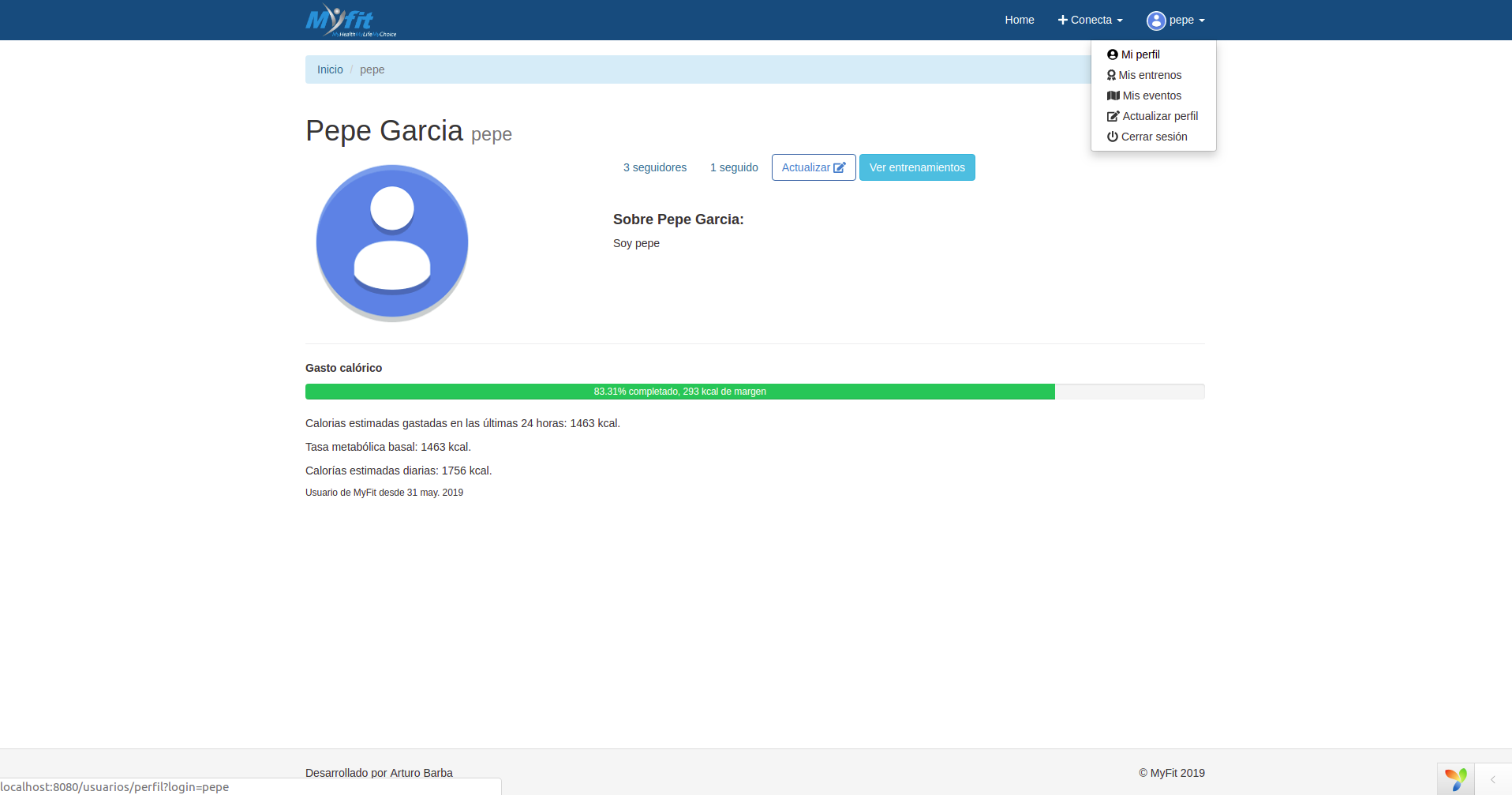Viewport: 1512px width, 795px height.
Task: Click the Calorías estimadas diarias line
Action: [399, 471]
